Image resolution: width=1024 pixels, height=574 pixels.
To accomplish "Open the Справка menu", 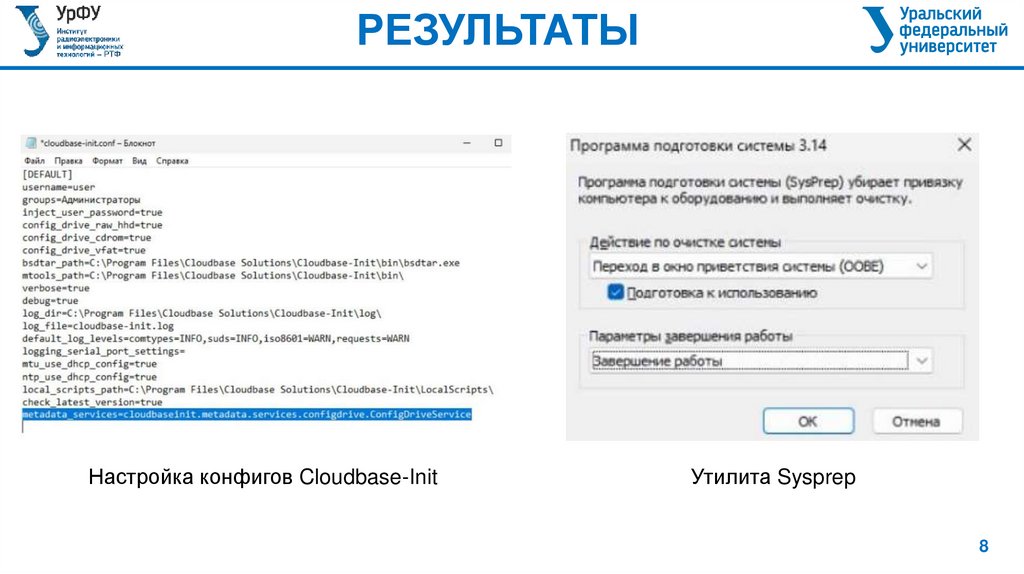I will click(x=172, y=160).
